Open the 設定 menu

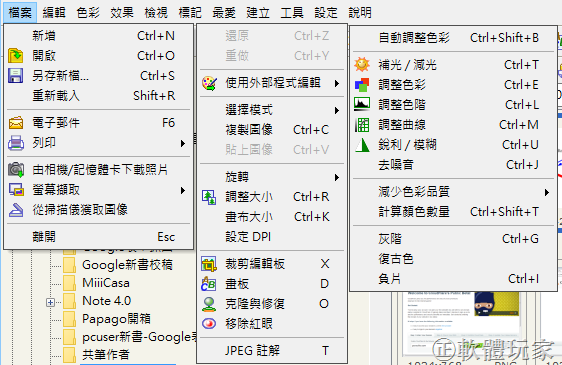(x=326, y=13)
